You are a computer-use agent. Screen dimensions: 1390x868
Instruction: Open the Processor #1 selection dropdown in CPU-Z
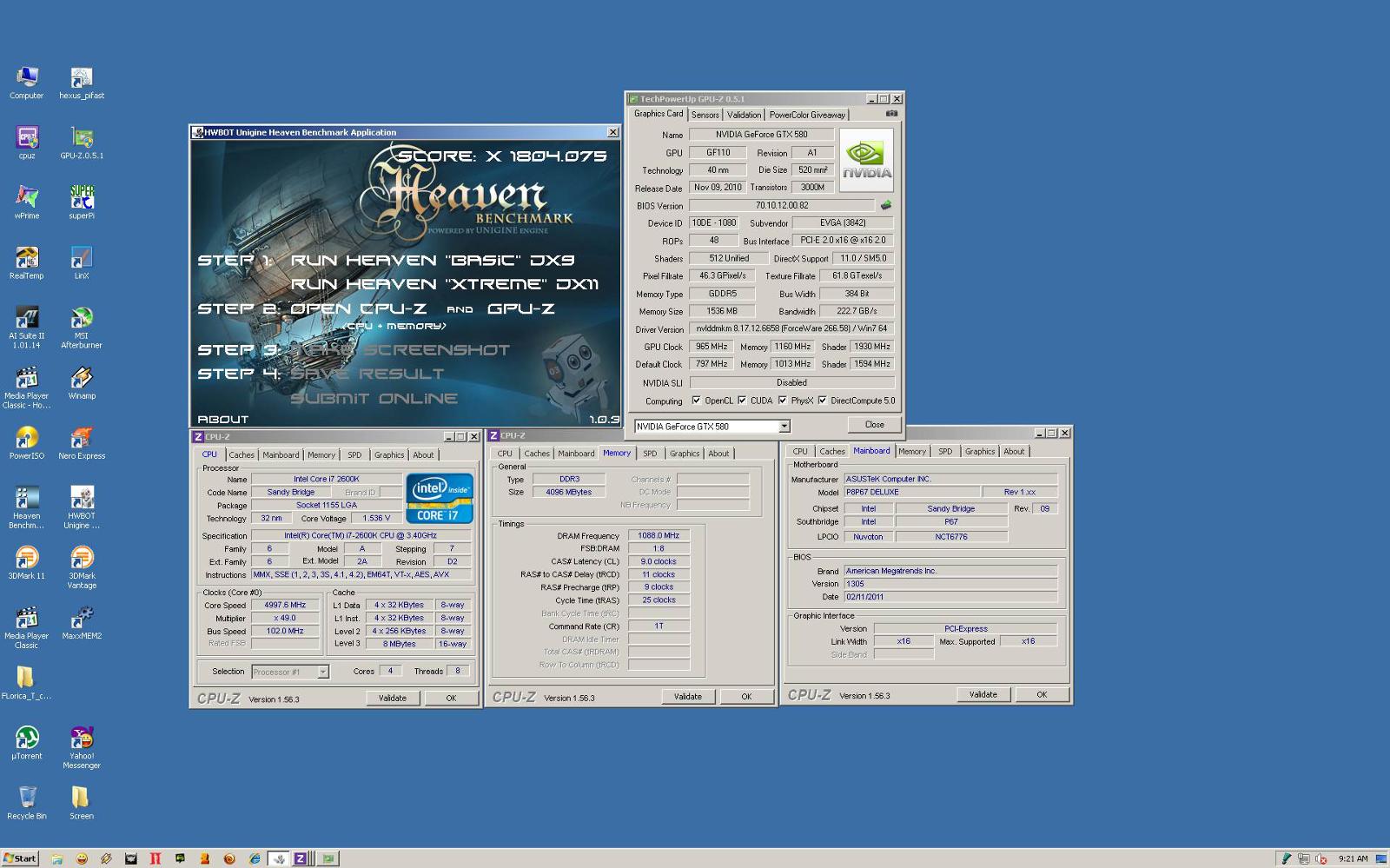[x=322, y=672]
